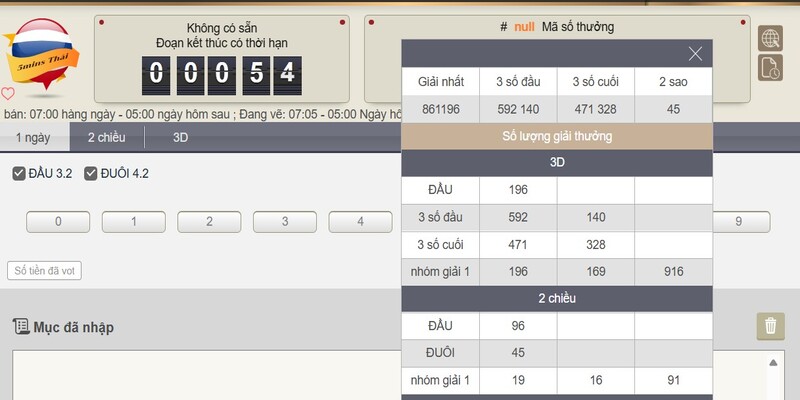Open the document history clock icon
The width and height of the screenshot is (800, 400).
770,68
